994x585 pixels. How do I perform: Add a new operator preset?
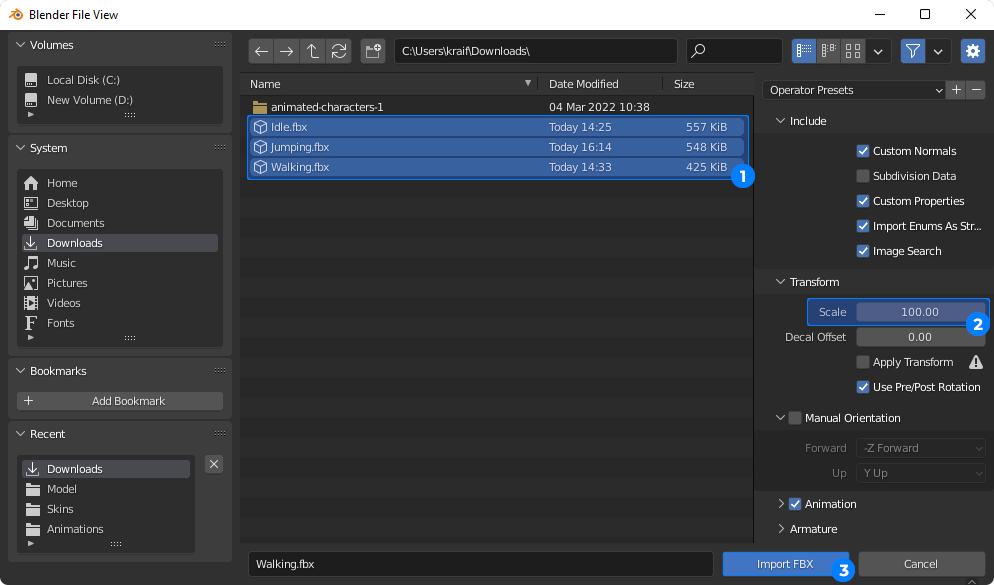[957, 90]
